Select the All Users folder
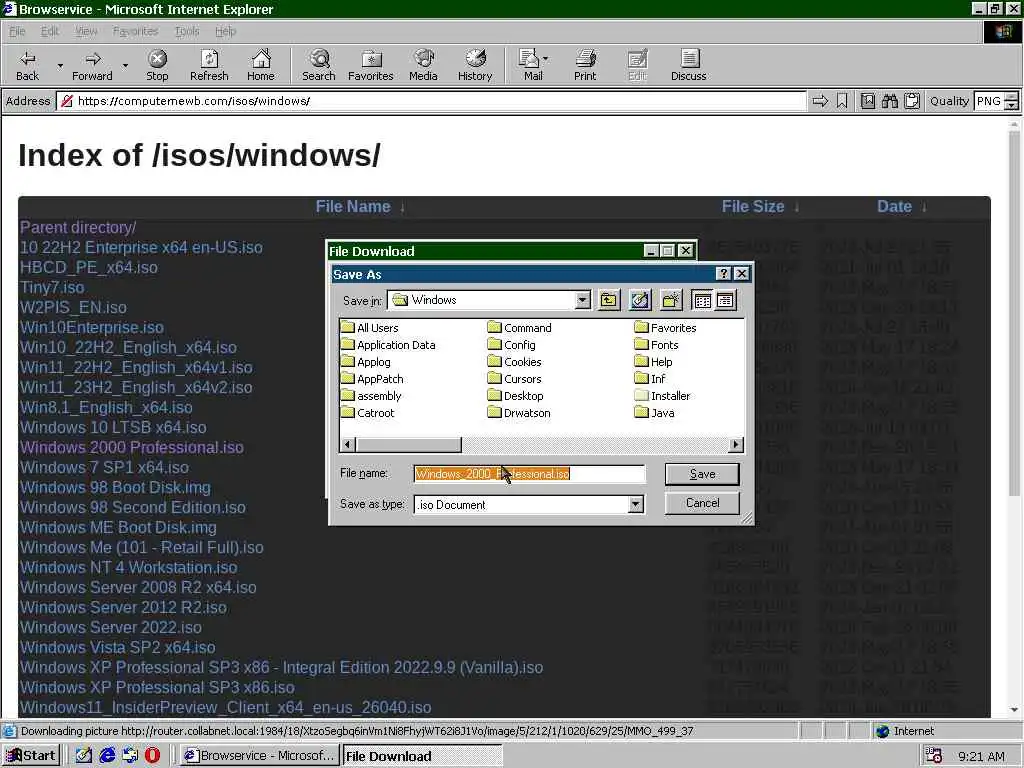The image size is (1024, 768). click(370, 328)
